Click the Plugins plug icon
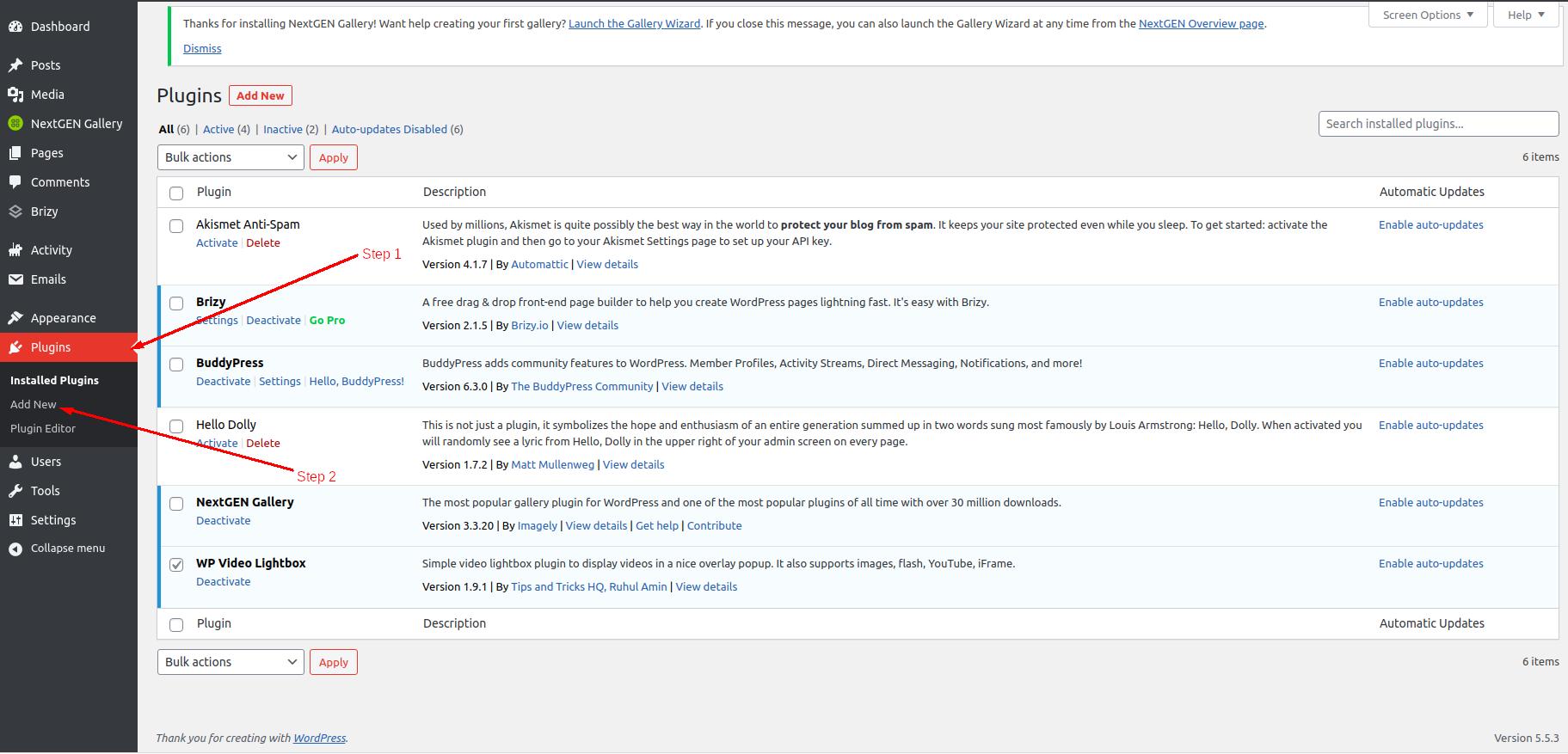This screenshot has height=754, width=1568. click(15, 347)
